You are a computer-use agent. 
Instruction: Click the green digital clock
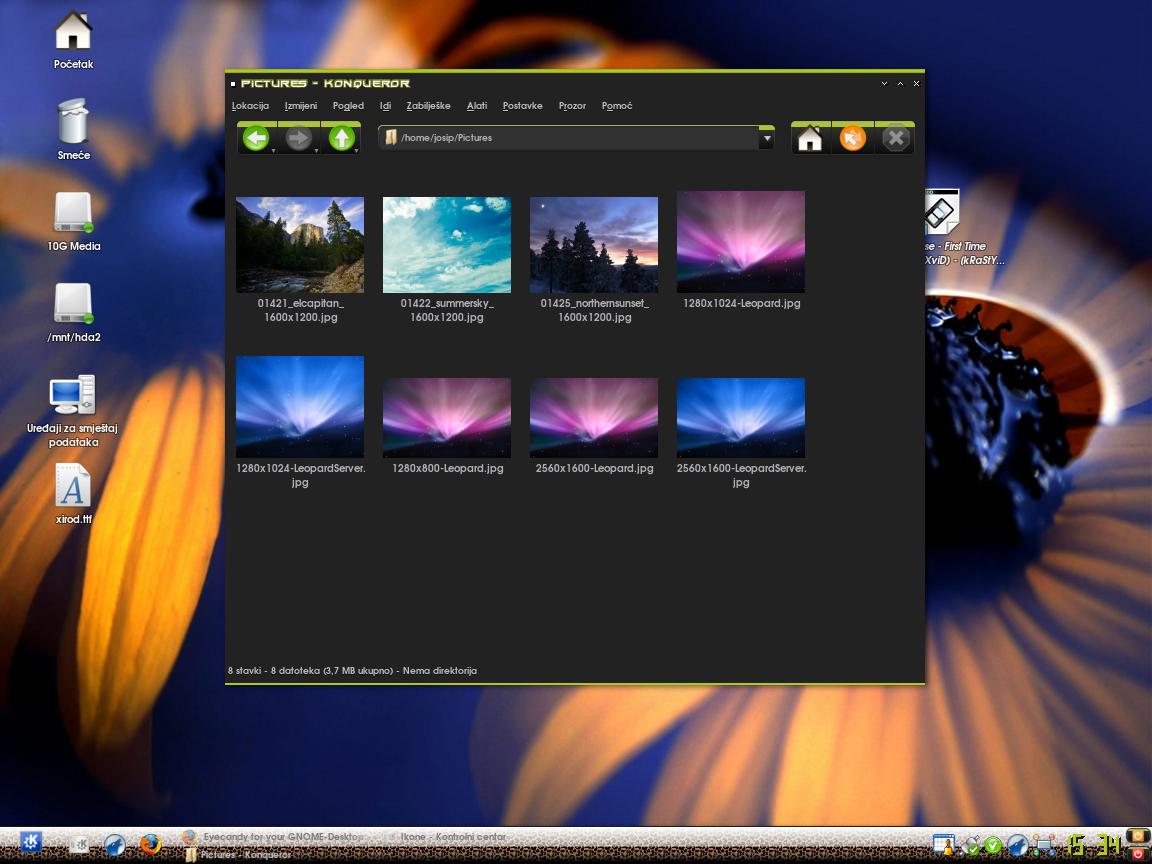(1095, 845)
